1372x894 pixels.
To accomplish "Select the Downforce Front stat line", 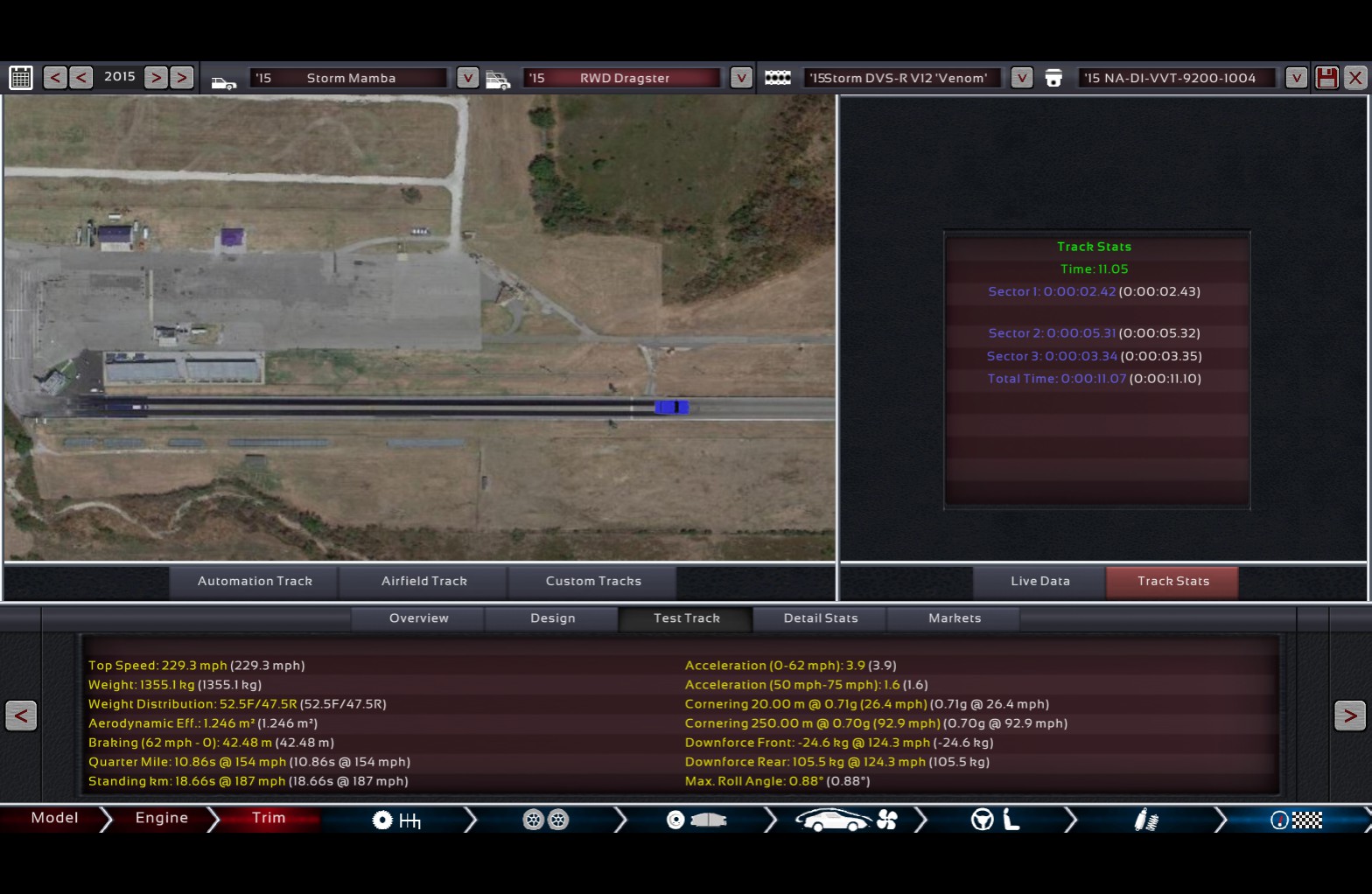I will [839, 743].
